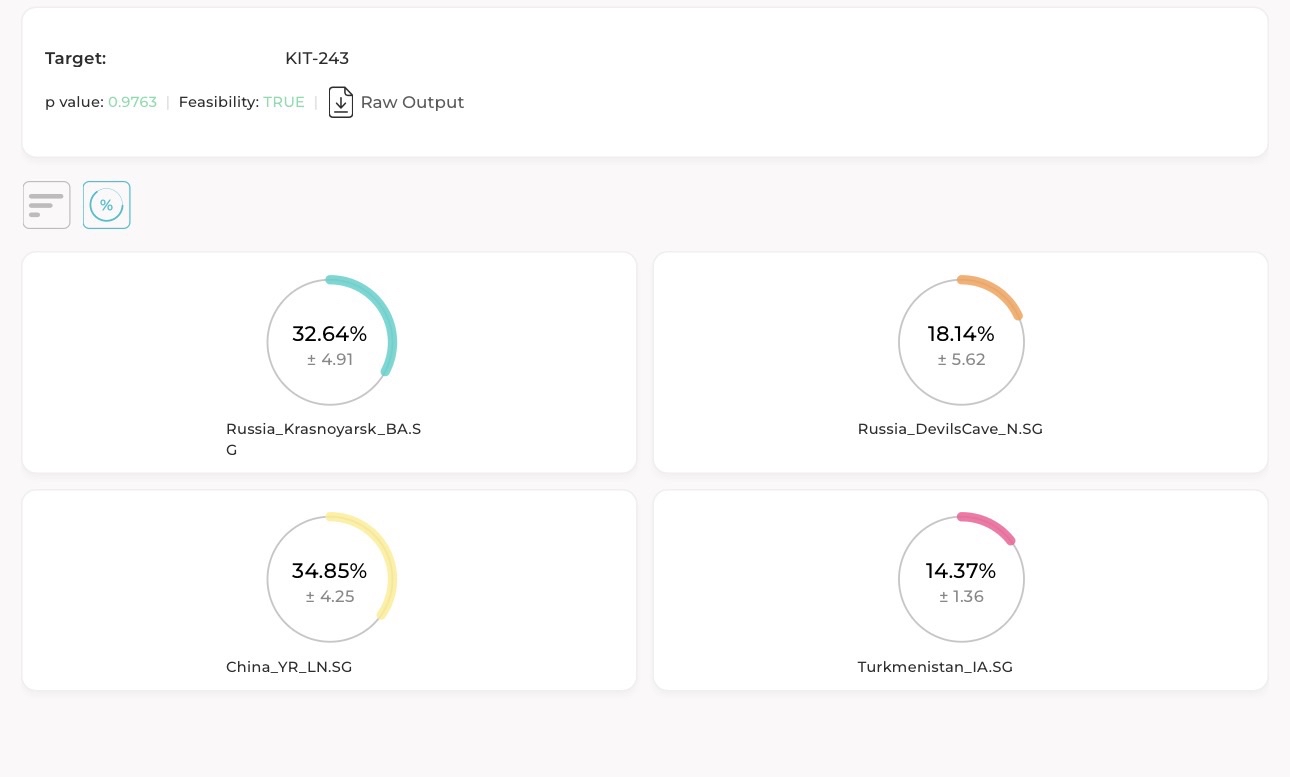Click the yellow China_YR_LN 34.85% donut chart

tap(331, 578)
